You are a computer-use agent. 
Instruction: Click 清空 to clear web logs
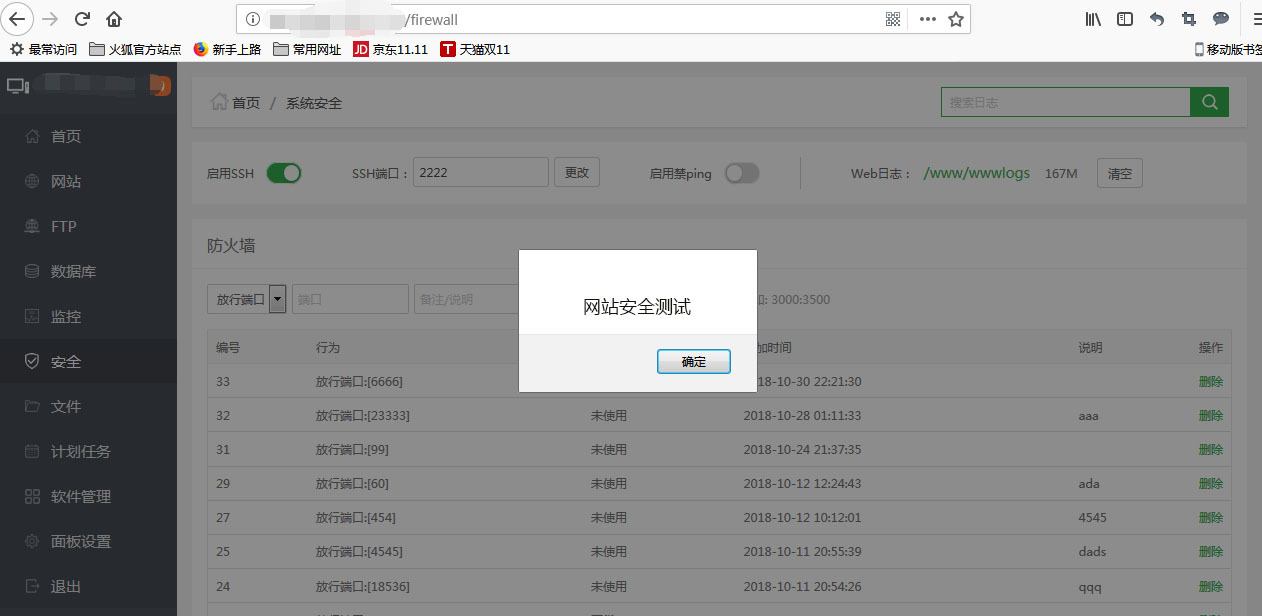(1120, 173)
